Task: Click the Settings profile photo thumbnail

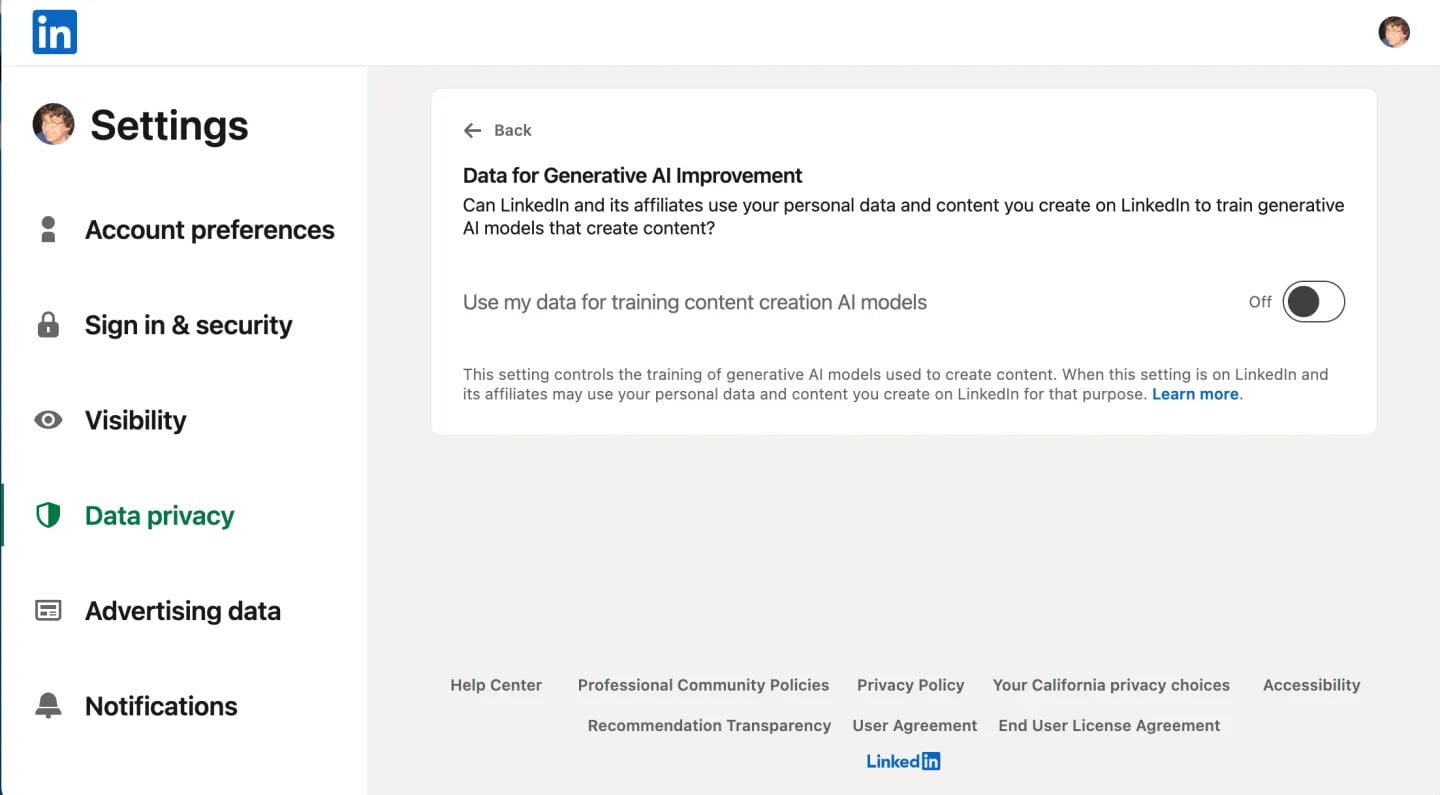Action: (x=54, y=124)
